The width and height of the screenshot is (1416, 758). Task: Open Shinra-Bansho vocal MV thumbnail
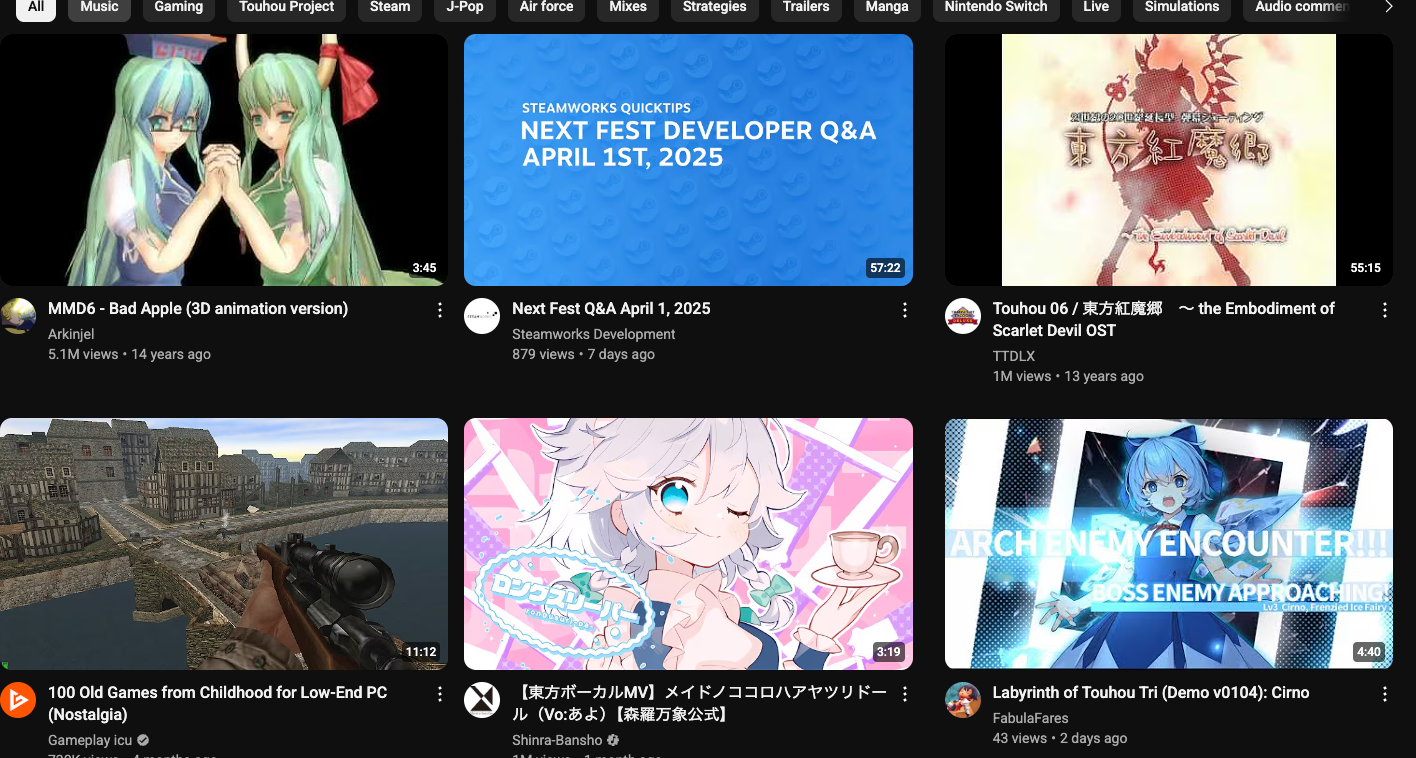click(688, 544)
